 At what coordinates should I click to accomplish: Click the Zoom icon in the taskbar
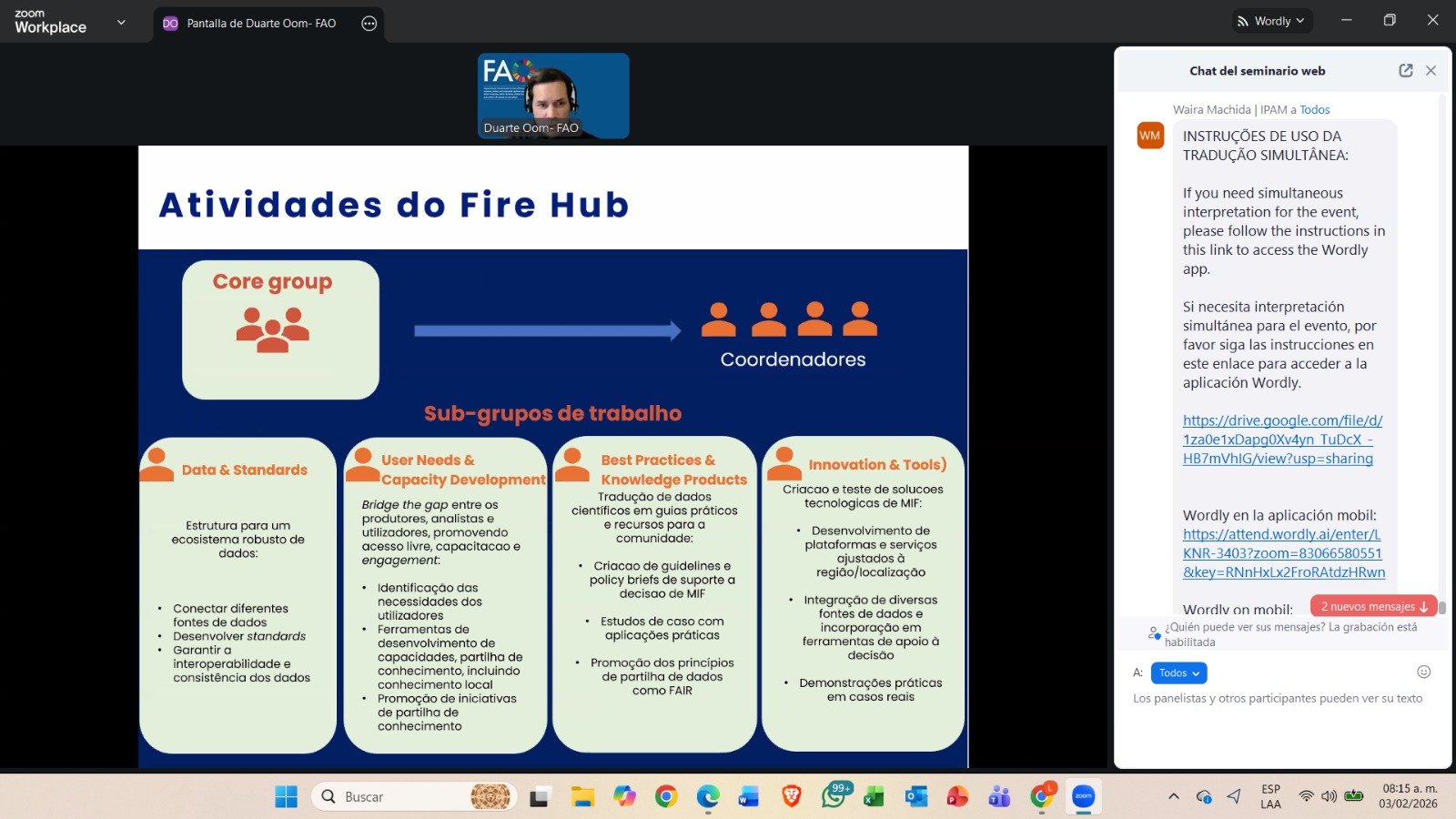point(1083,796)
